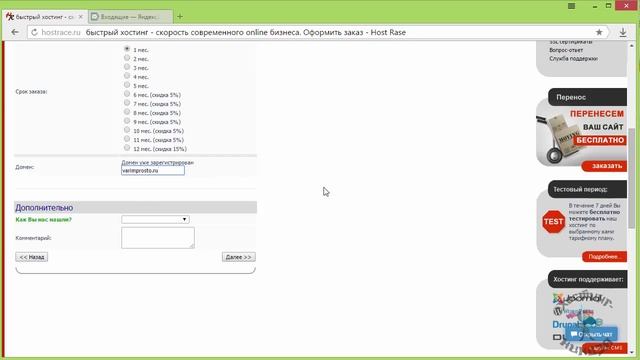Image resolution: width=640 pixels, height=360 pixels.
Task: Choose the 2 мес. radio option
Action: (x=127, y=58)
